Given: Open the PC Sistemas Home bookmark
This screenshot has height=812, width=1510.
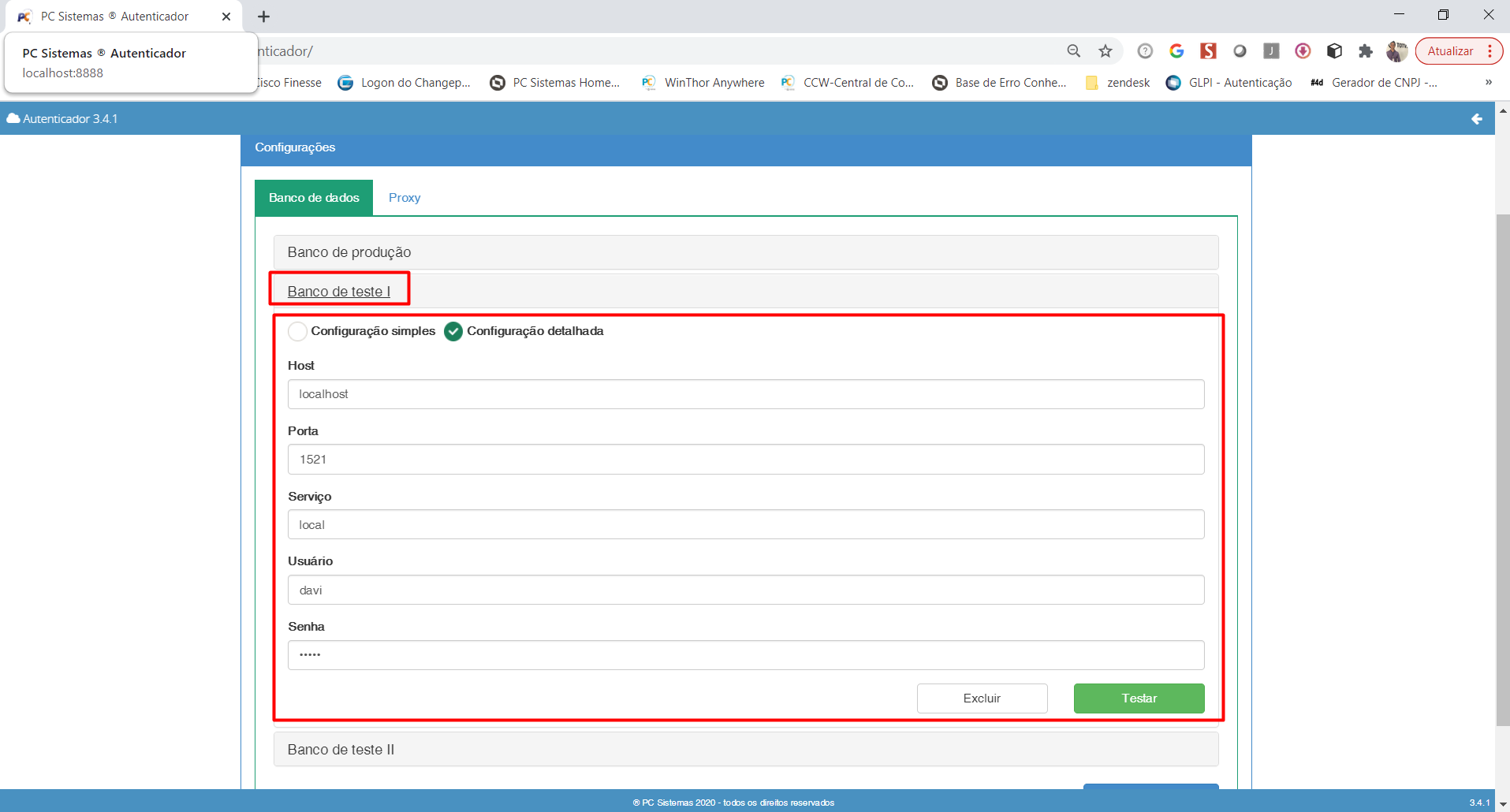Looking at the screenshot, I should pos(555,83).
